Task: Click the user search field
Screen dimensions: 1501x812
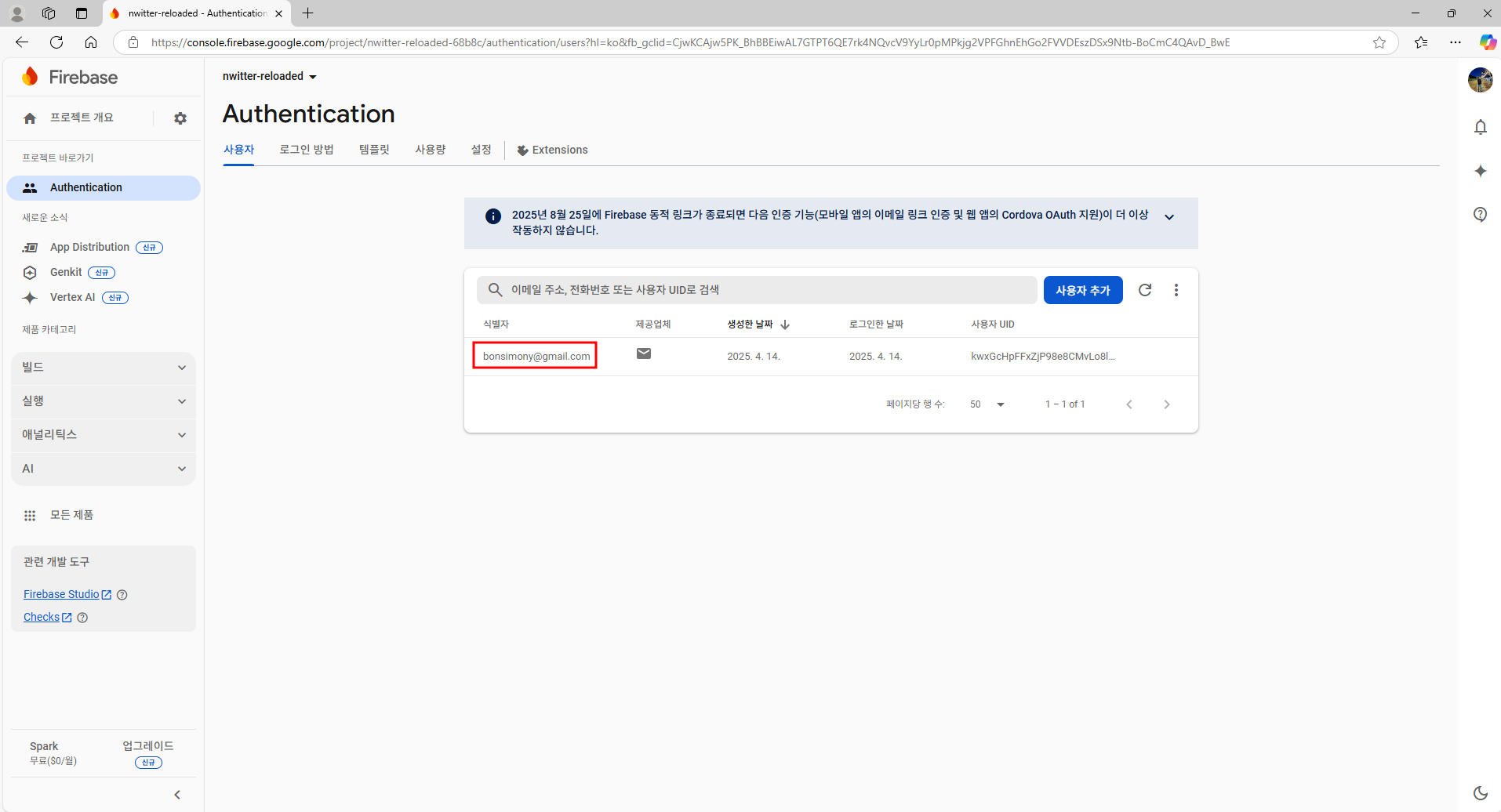Action: [757, 290]
